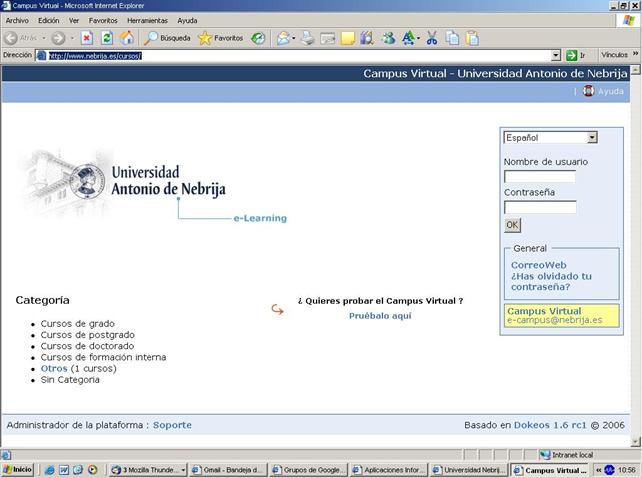
Task: Click the Ir go button
Action: tap(576, 55)
